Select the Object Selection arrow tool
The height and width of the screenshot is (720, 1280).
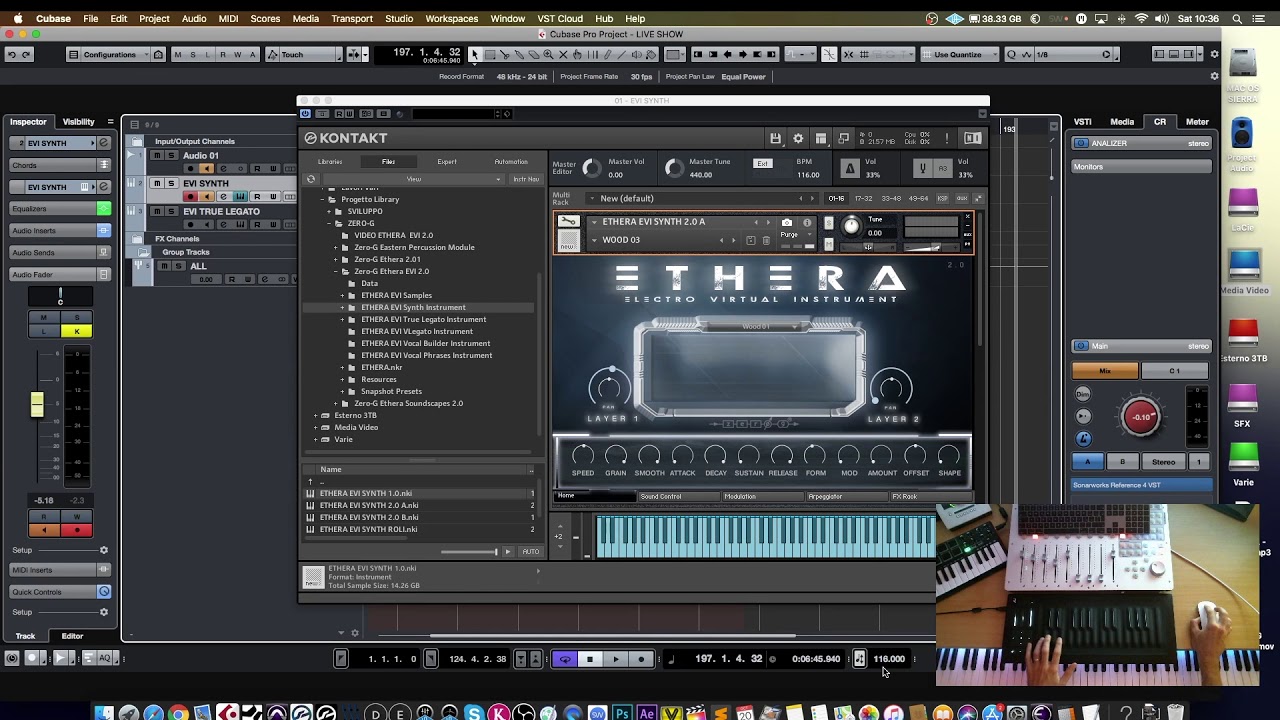475,55
